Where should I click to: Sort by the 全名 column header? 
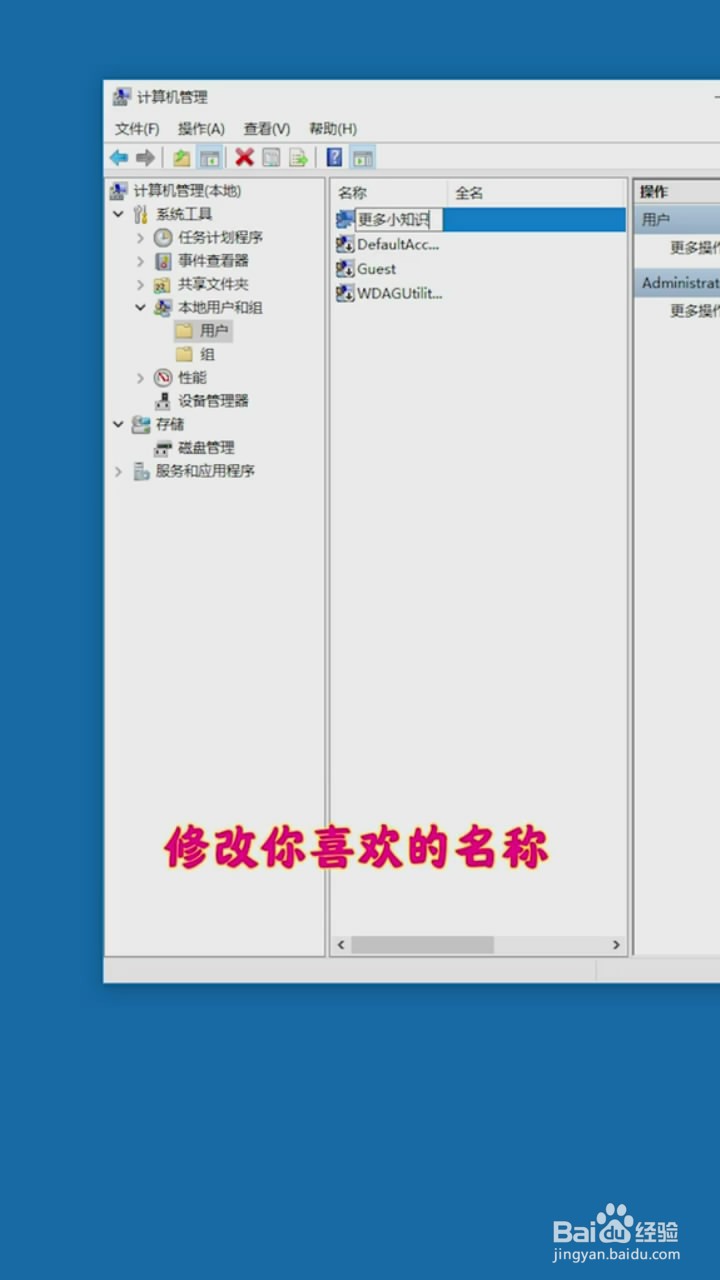(537, 193)
